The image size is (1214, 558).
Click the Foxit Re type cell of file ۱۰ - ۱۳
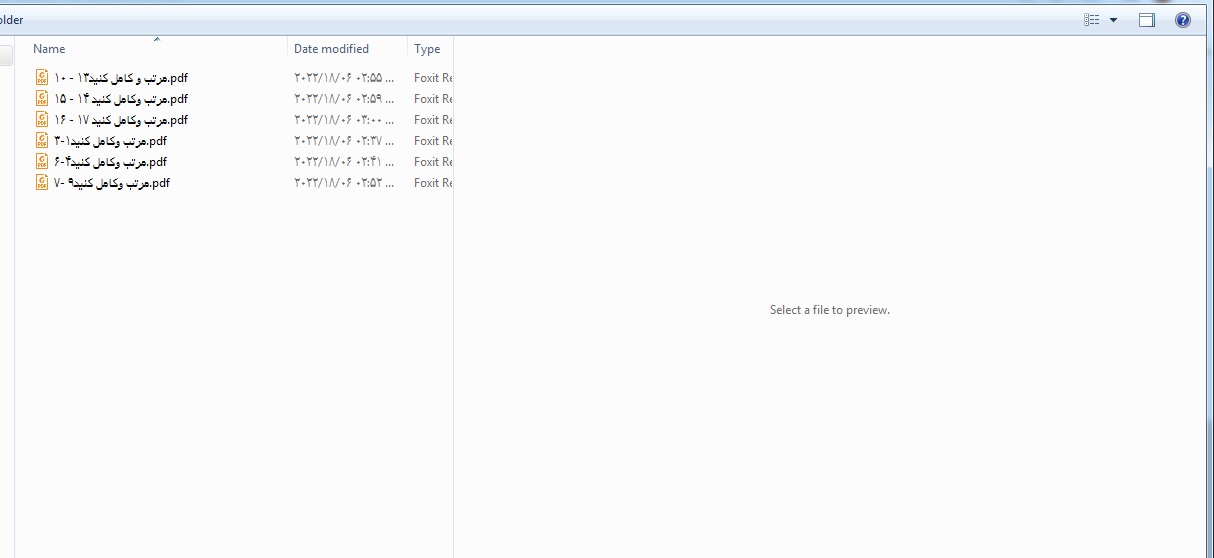(x=433, y=77)
